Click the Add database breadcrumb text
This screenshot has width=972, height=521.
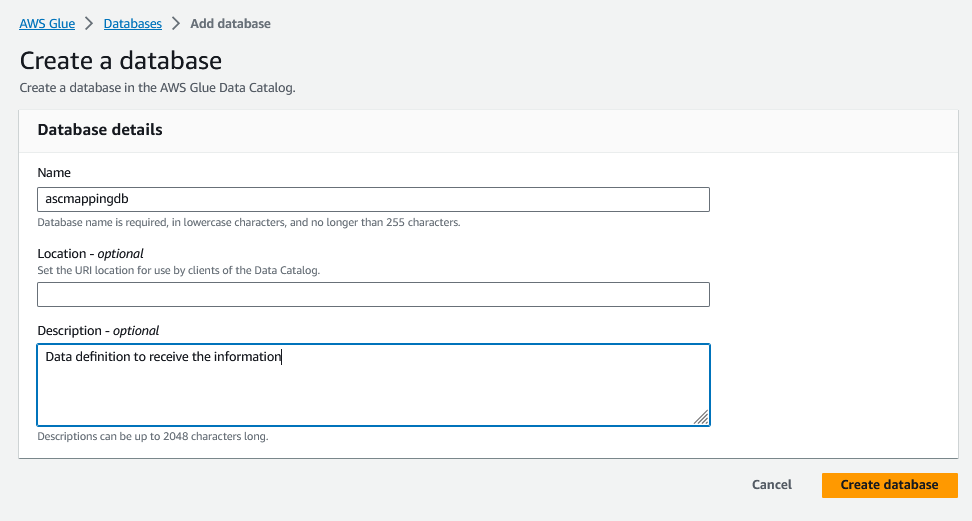[229, 23]
